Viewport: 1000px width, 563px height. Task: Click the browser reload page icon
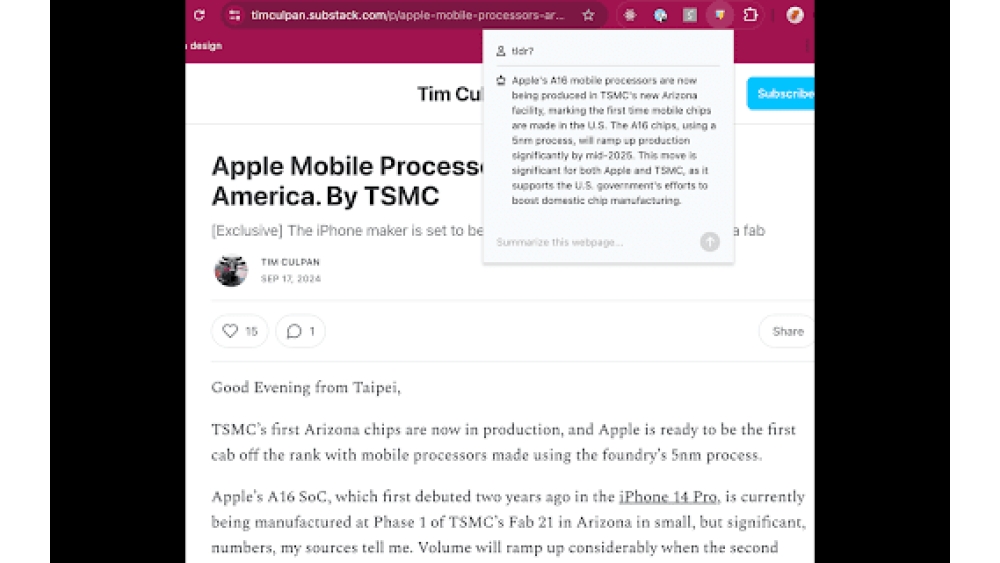point(199,15)
